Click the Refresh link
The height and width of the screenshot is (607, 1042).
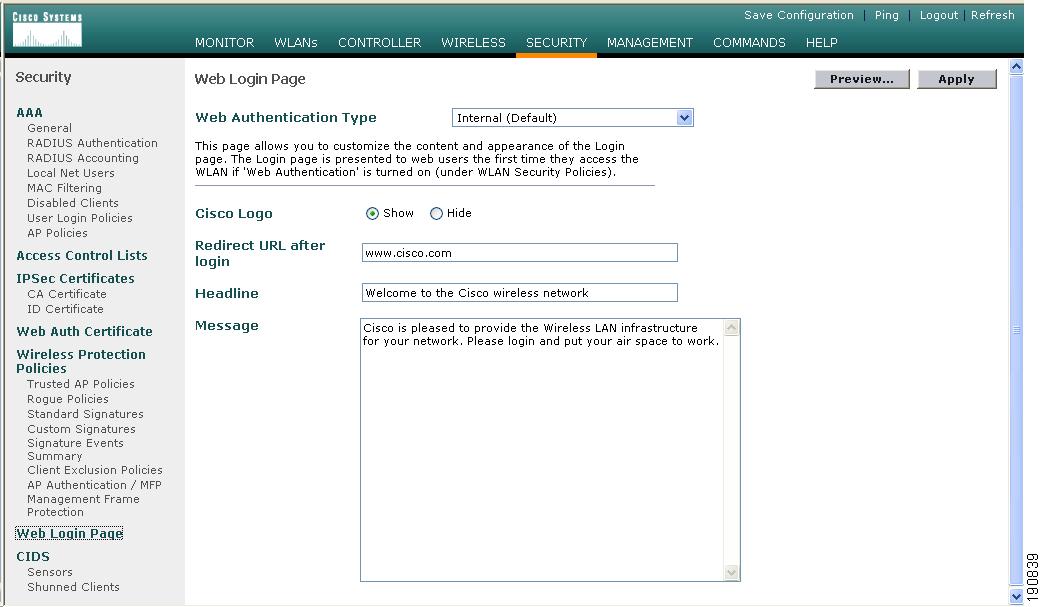tap(993, 15)
